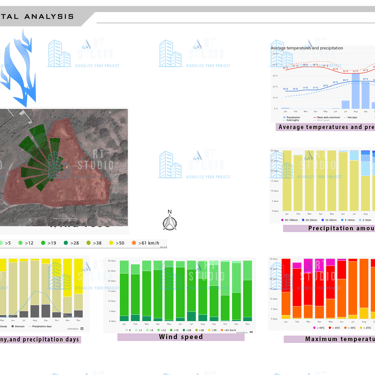Viewport: 375px width, 375px height.
Task: Select the Maximum temperature purple label
Action: (329, 339)
